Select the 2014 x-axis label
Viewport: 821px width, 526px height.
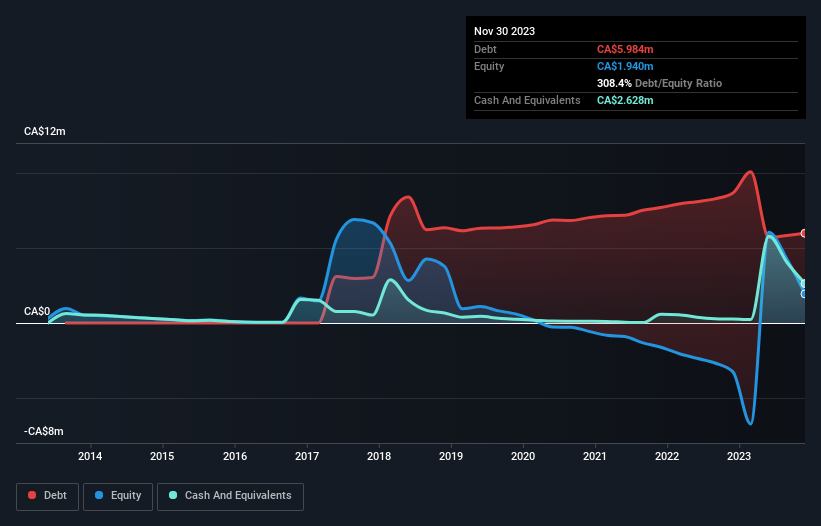coord(90,456)
